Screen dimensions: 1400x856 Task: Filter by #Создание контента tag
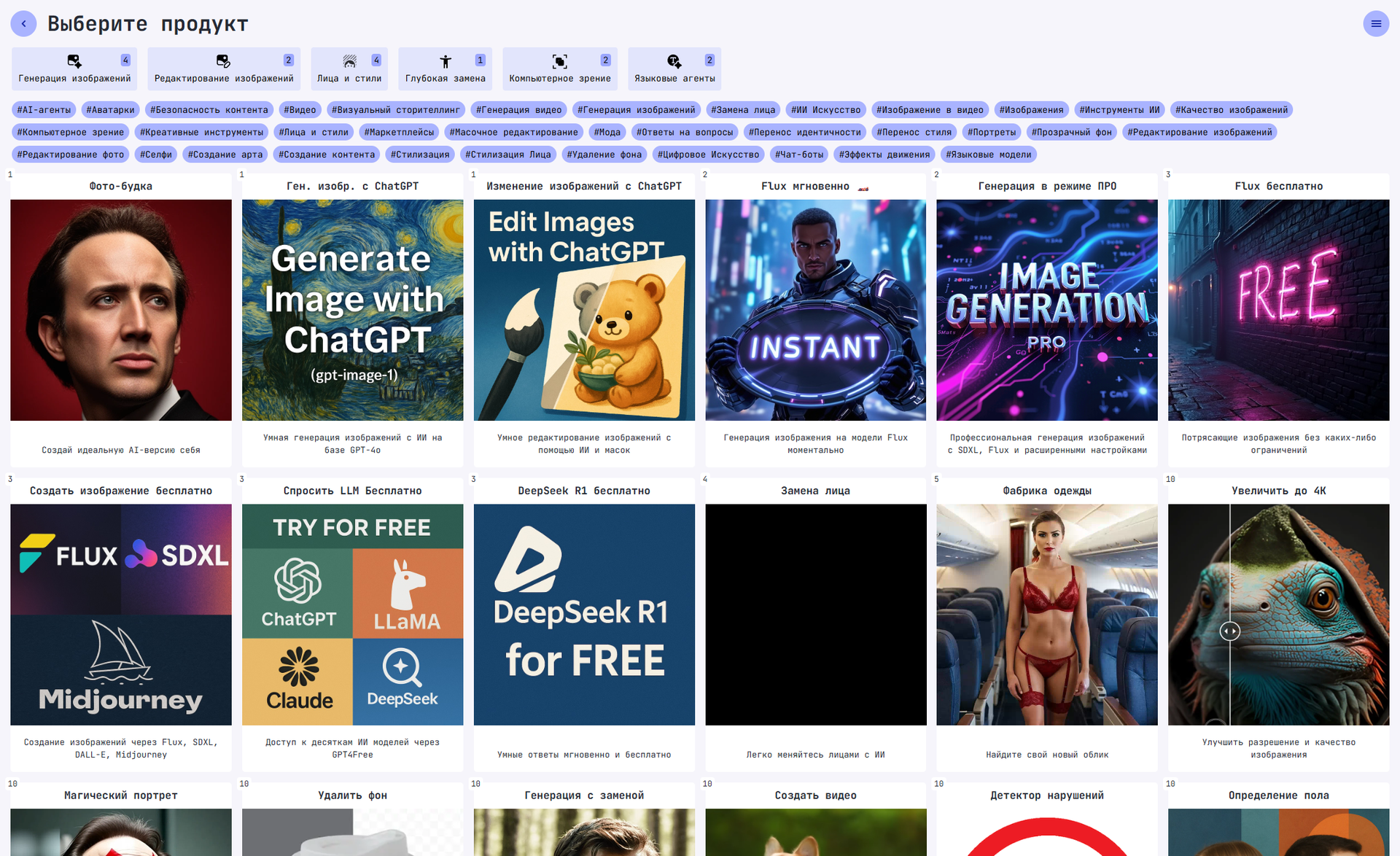[327, 155]
